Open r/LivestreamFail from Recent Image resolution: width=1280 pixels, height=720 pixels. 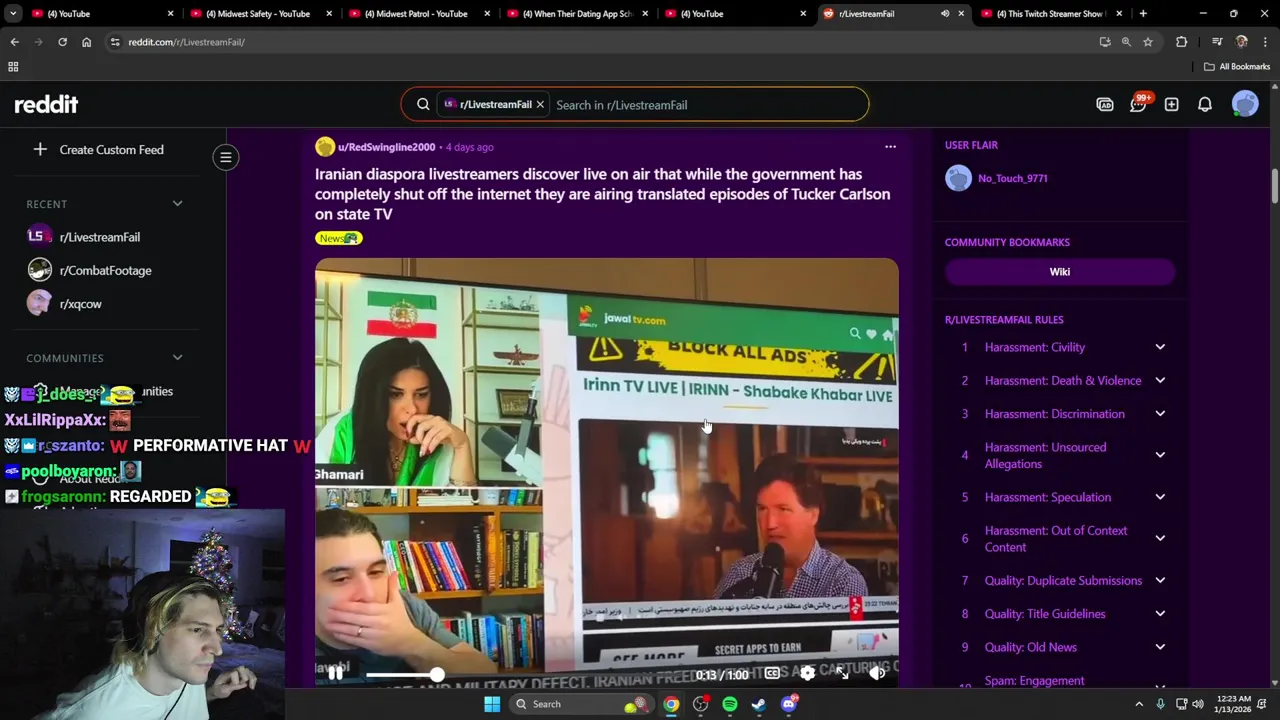[99, 237]
